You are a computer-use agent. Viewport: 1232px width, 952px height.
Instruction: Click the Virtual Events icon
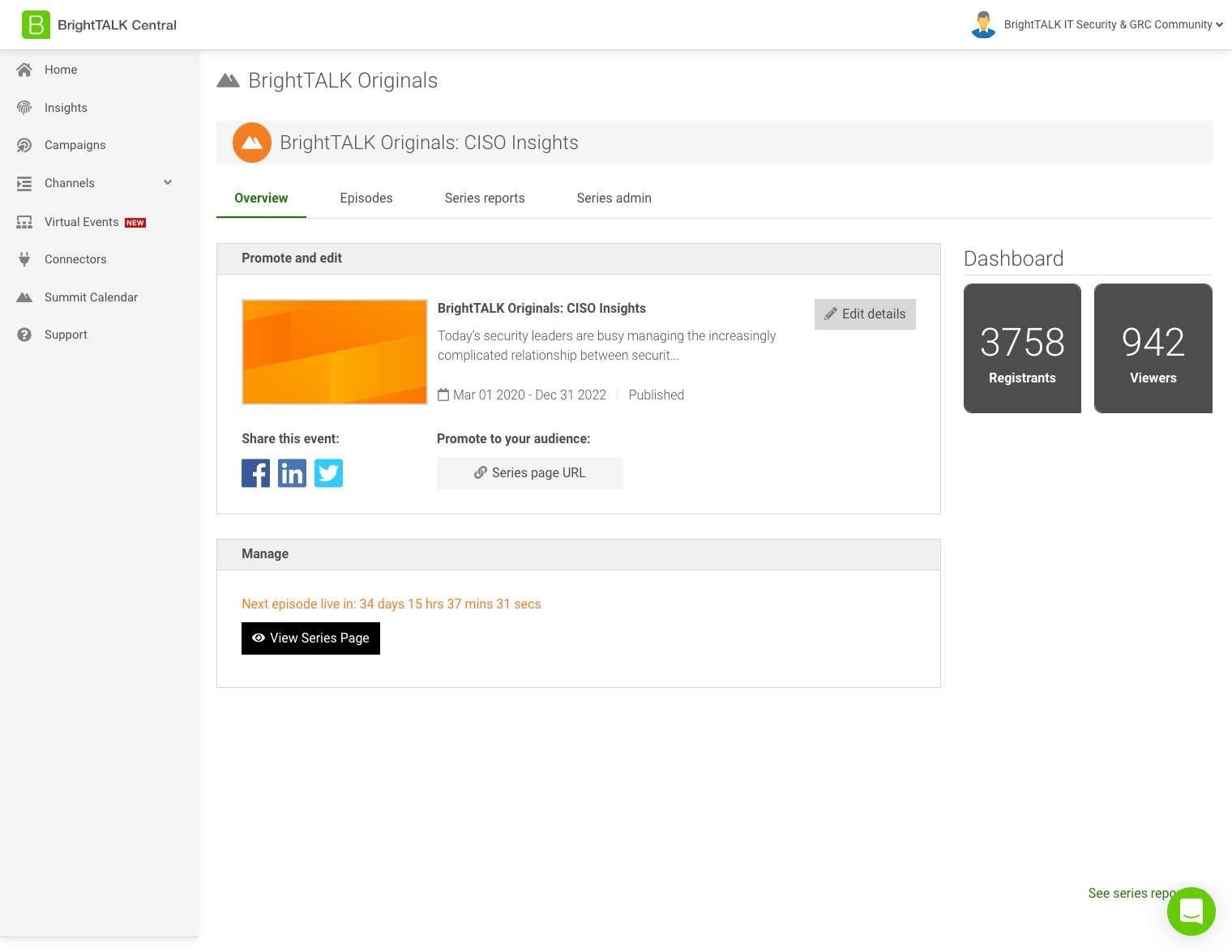pos(24,222)
